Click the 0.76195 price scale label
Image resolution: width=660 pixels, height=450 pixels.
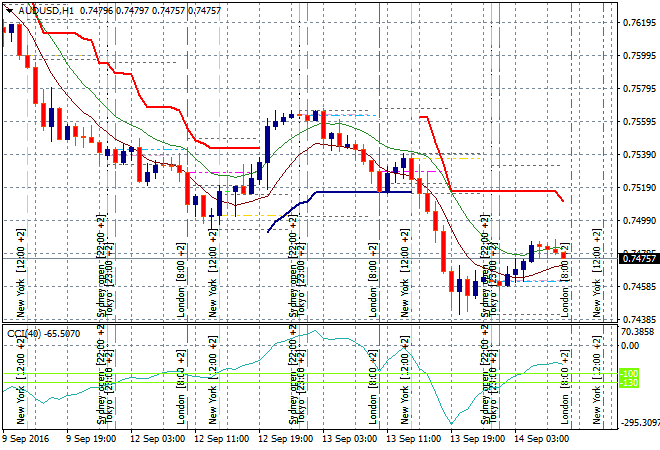point(638,22)
